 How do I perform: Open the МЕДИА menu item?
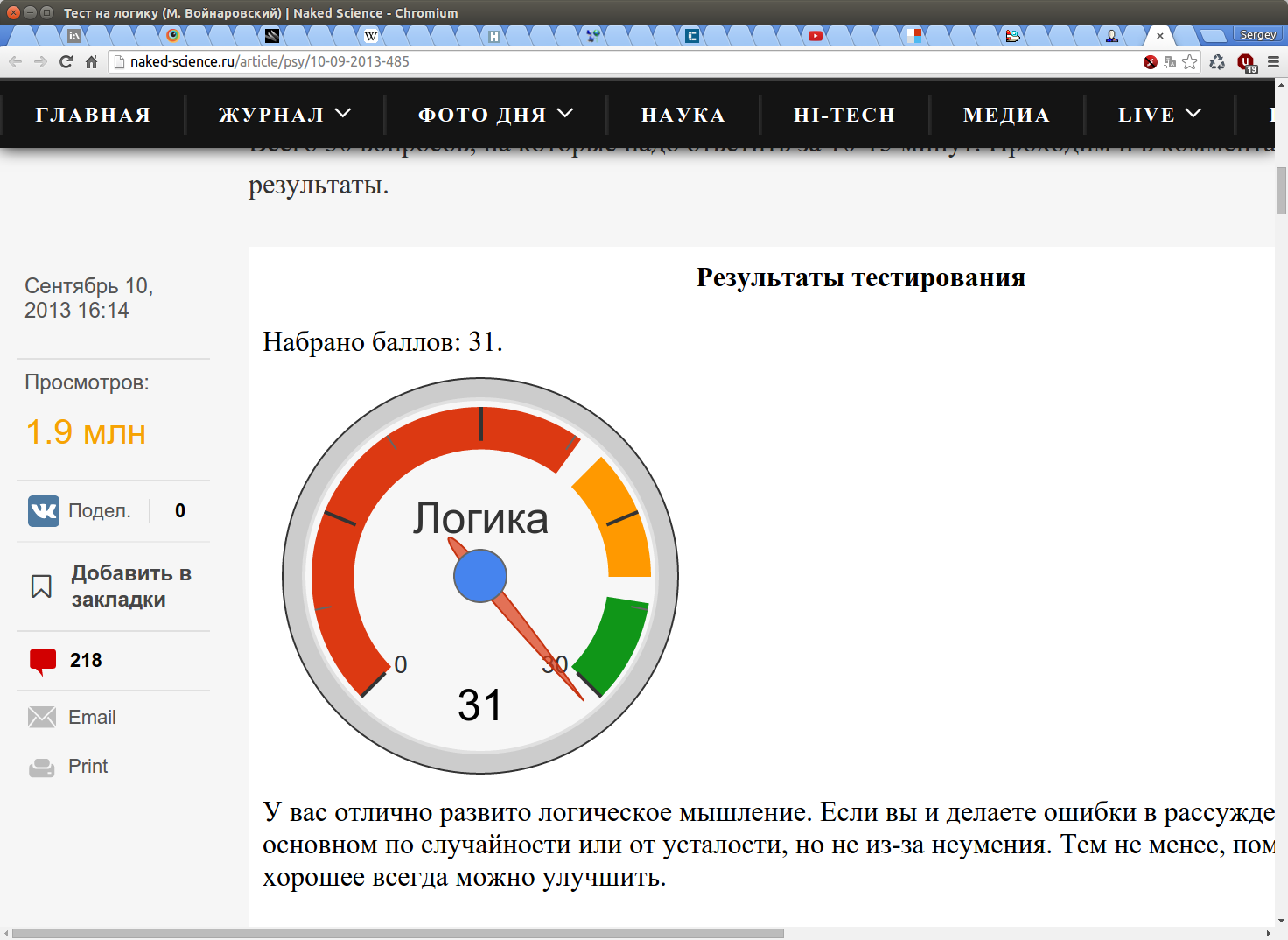click(1006, 115)
